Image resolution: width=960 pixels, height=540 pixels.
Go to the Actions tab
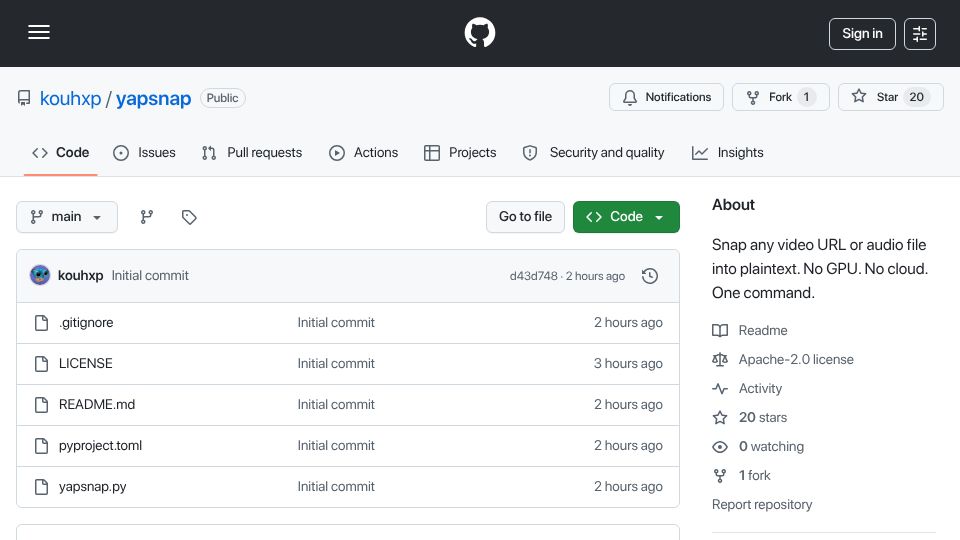pyautogui.click(x=364, y=152)
